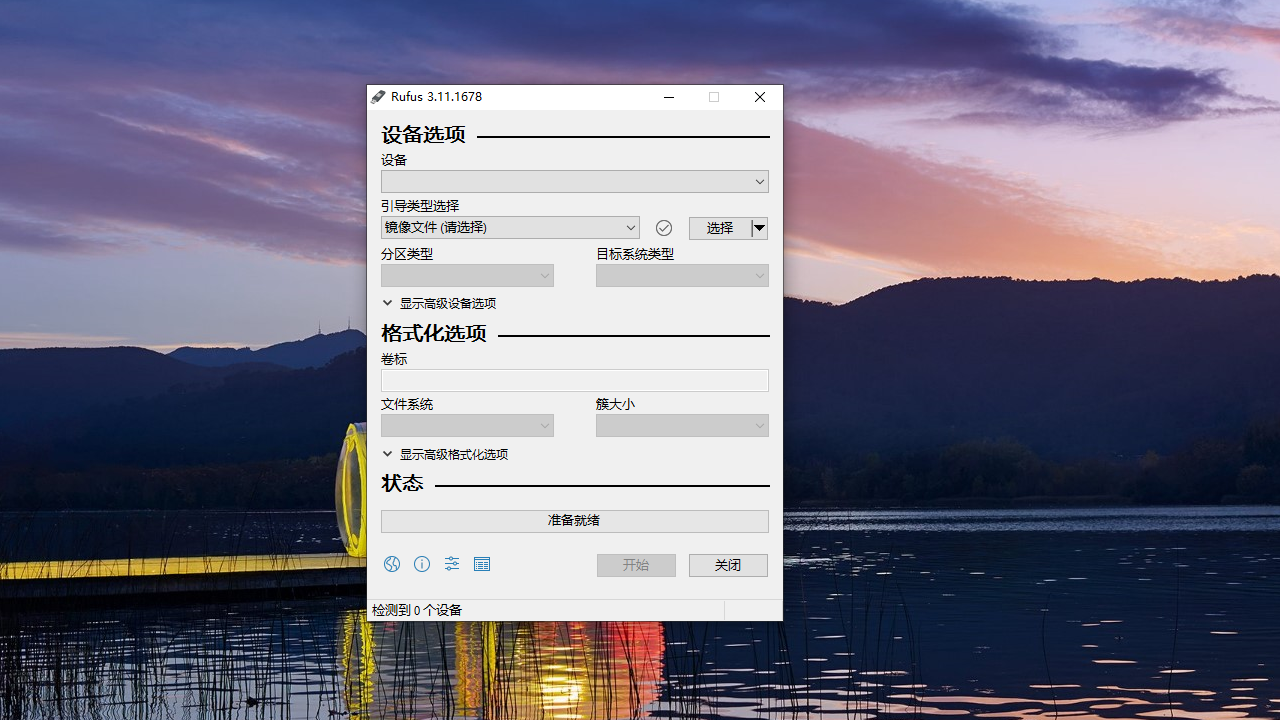Click the 开始 button

(x=636, y=565)
